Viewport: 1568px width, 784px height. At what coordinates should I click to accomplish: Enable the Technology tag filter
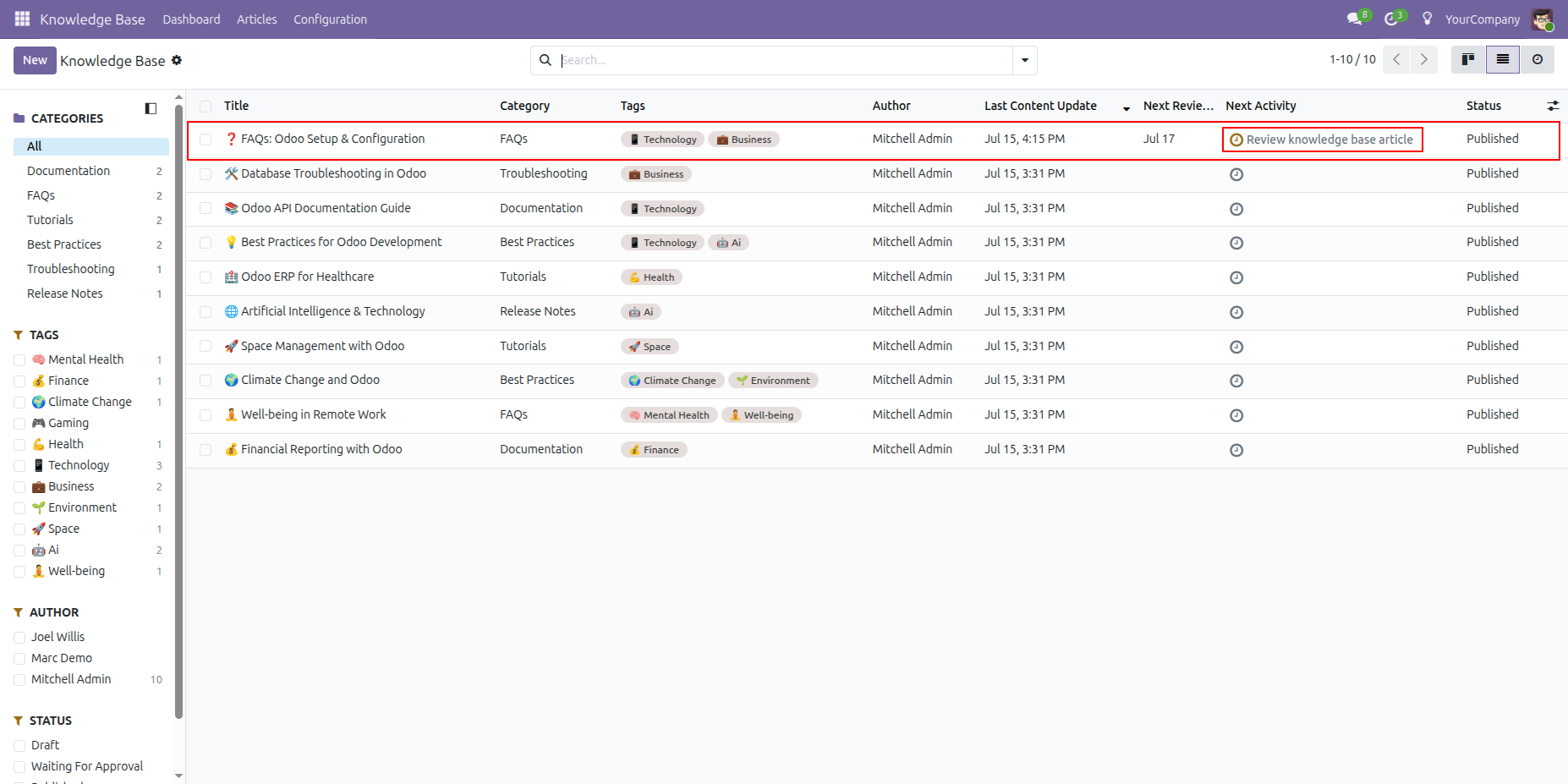19,466
